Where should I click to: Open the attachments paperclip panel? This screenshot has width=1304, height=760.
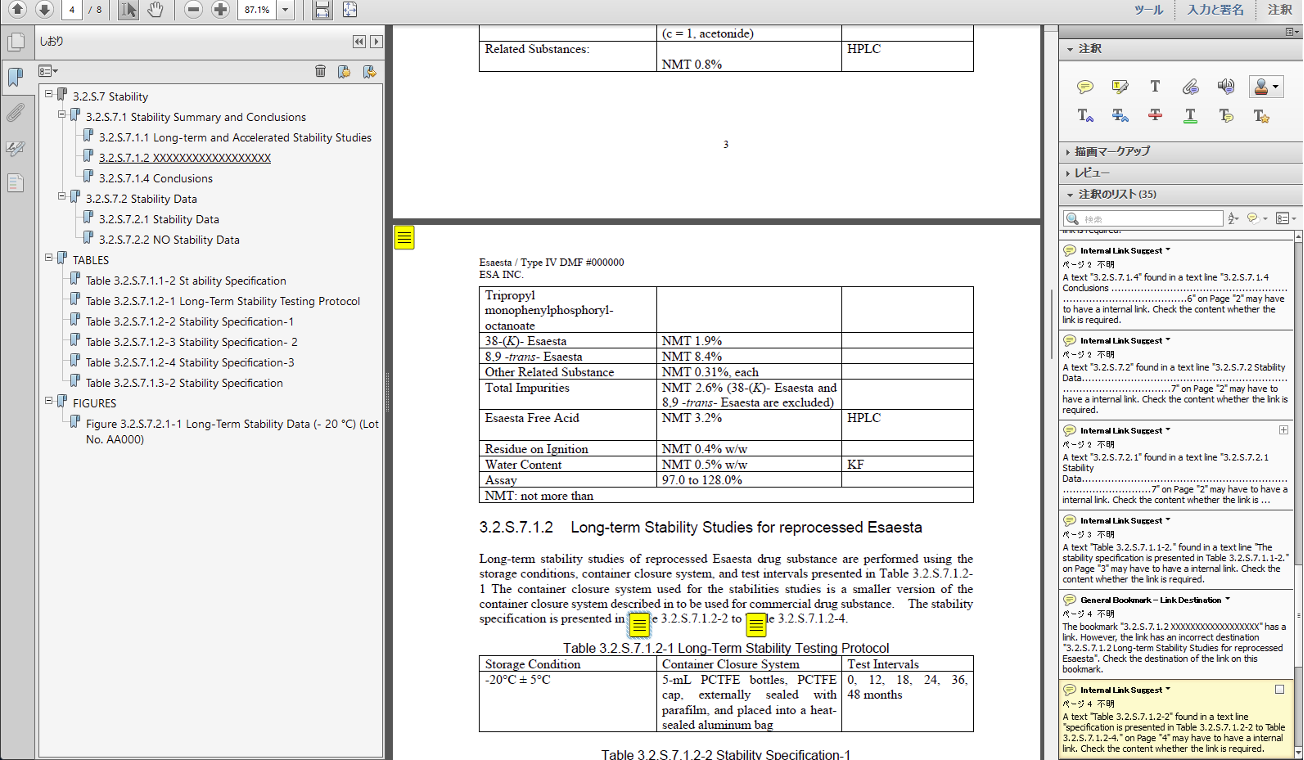tap(15, 112)
